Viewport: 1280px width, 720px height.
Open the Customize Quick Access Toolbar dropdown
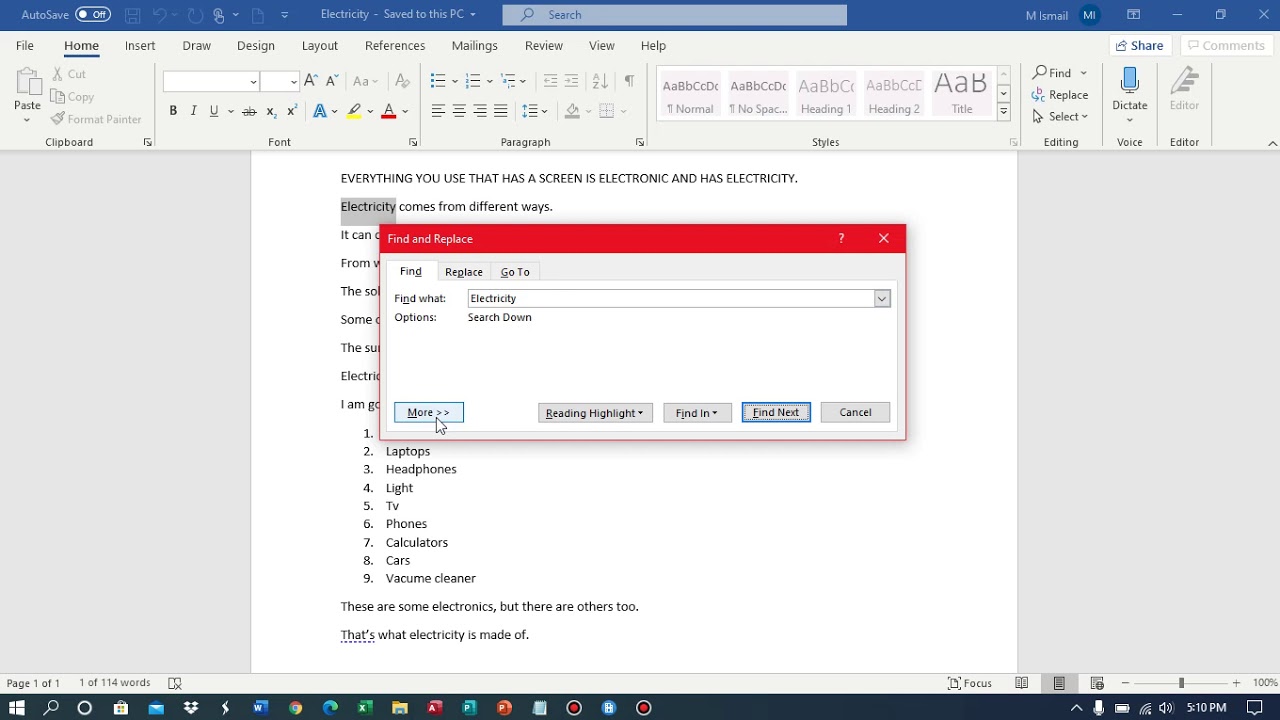click(285, 15)
